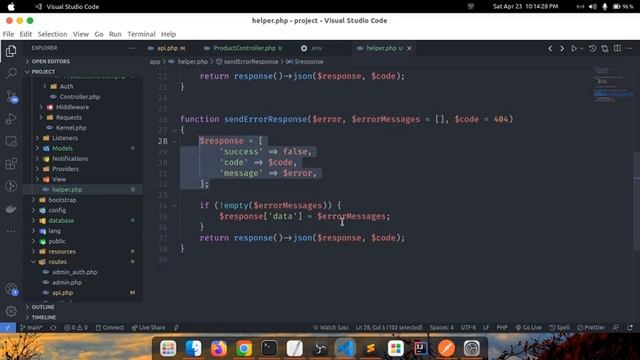Open the Search view in the activity bar

coord(11,73)
